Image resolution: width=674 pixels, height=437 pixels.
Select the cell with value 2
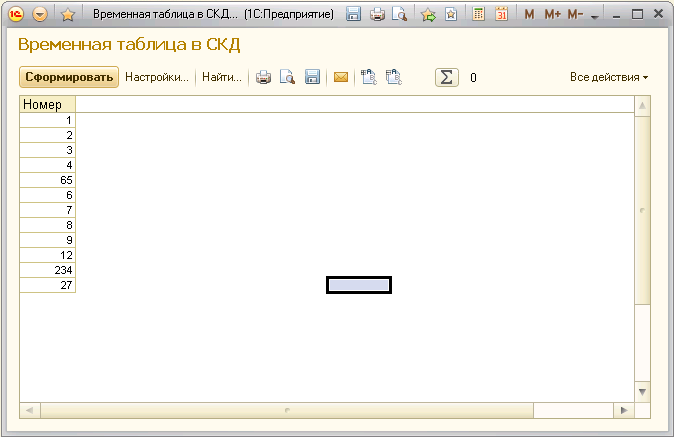pyautogui.click(x=48, y=135)
